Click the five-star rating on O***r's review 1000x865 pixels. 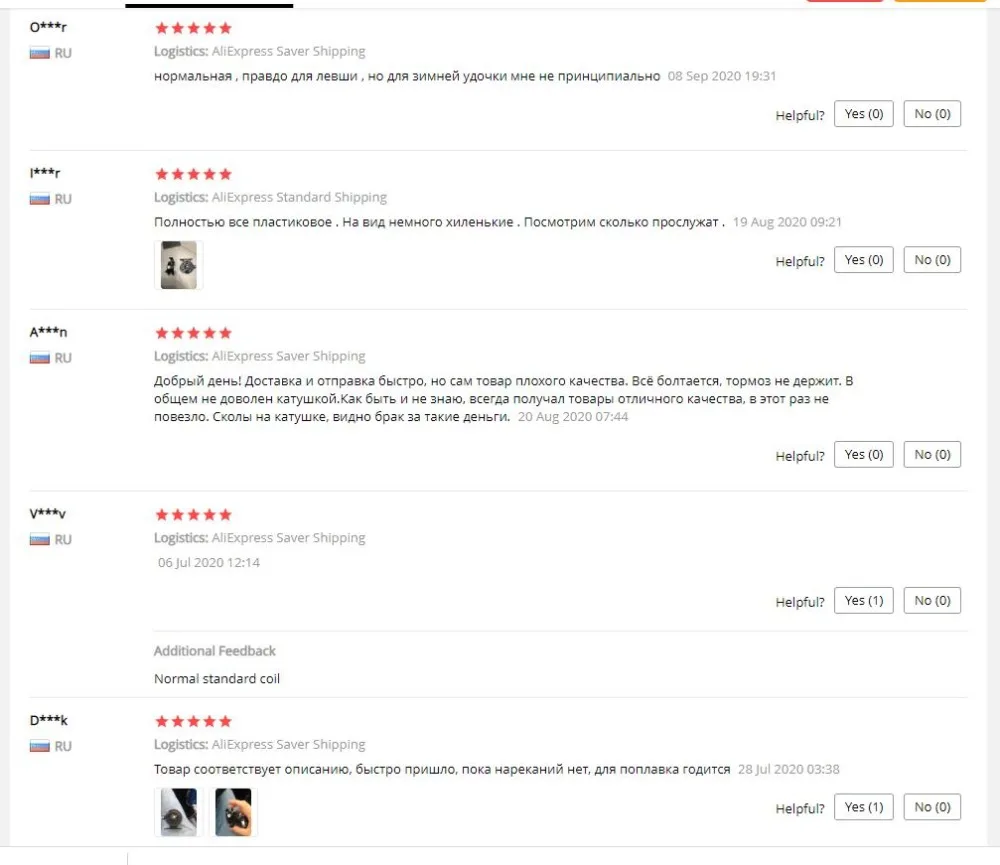click(x=193, y=28)
